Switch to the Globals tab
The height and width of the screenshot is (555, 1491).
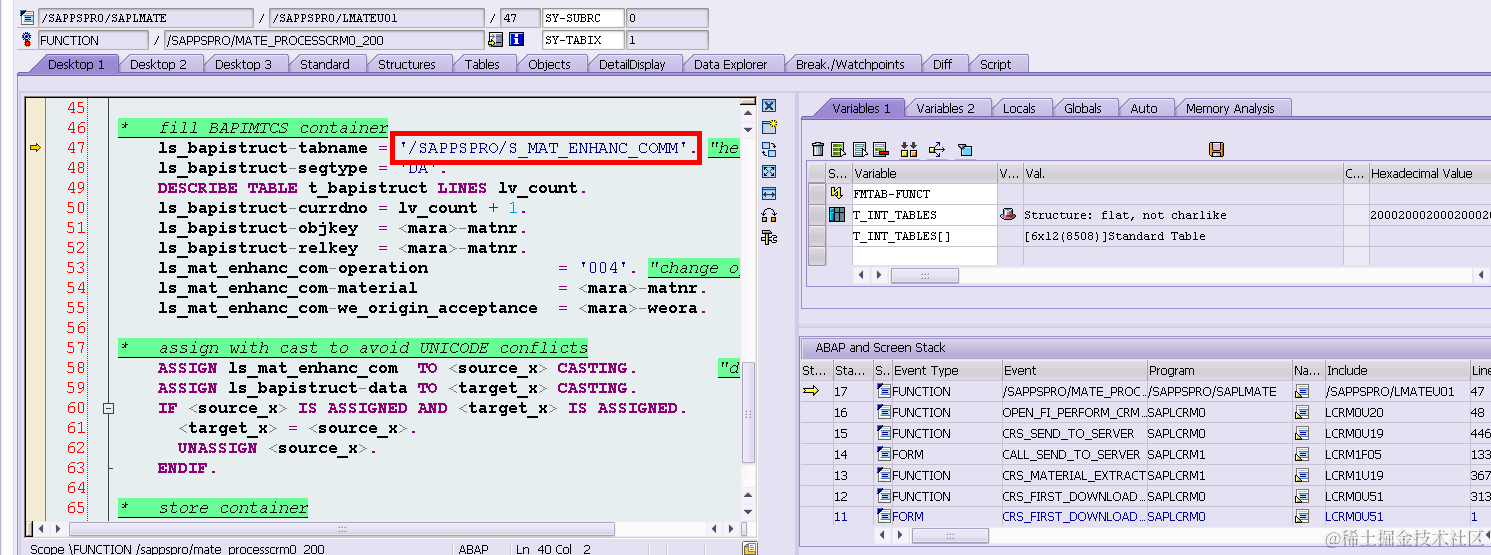click(1083, 108)
